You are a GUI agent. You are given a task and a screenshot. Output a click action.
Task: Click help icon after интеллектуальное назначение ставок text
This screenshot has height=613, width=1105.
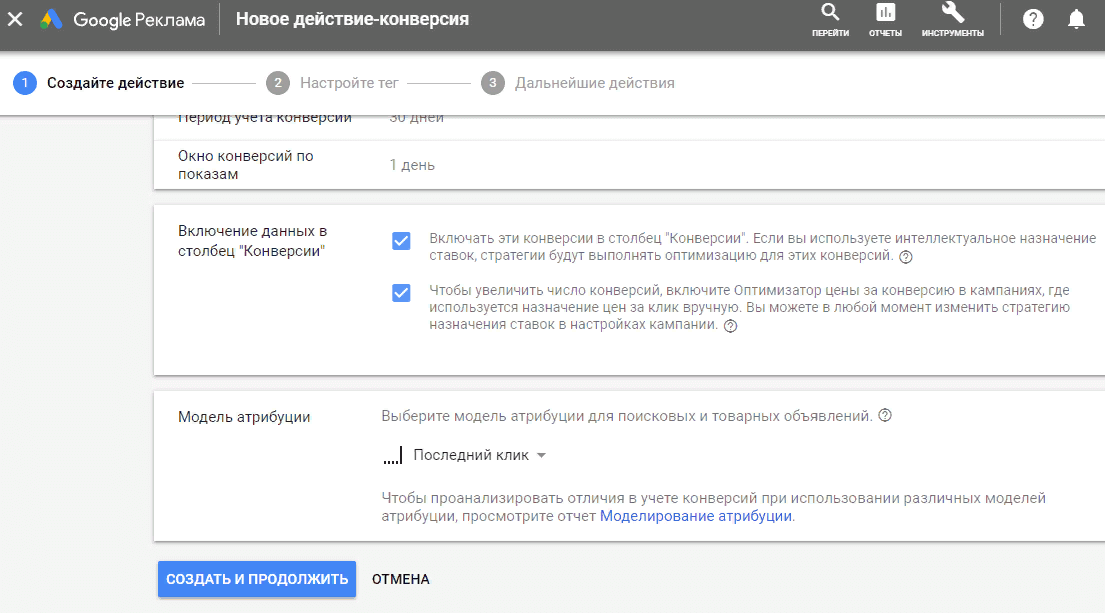pos(908,255)
